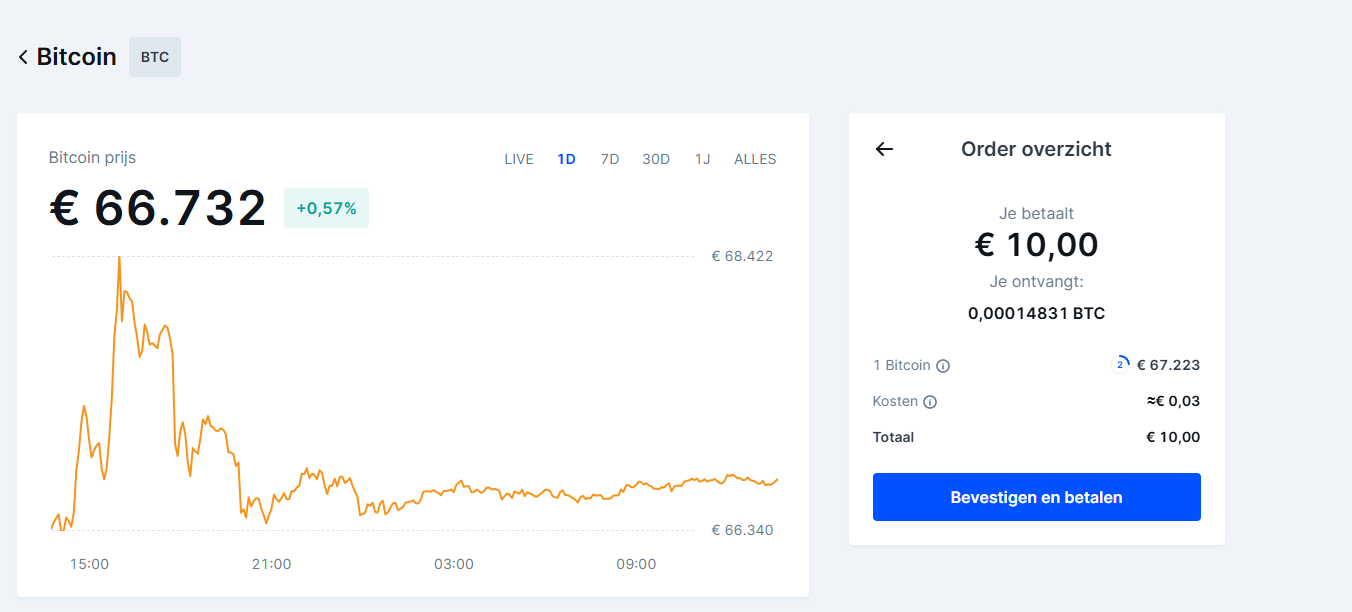Click the Order overzicht heading

(x=1036, y=149)
